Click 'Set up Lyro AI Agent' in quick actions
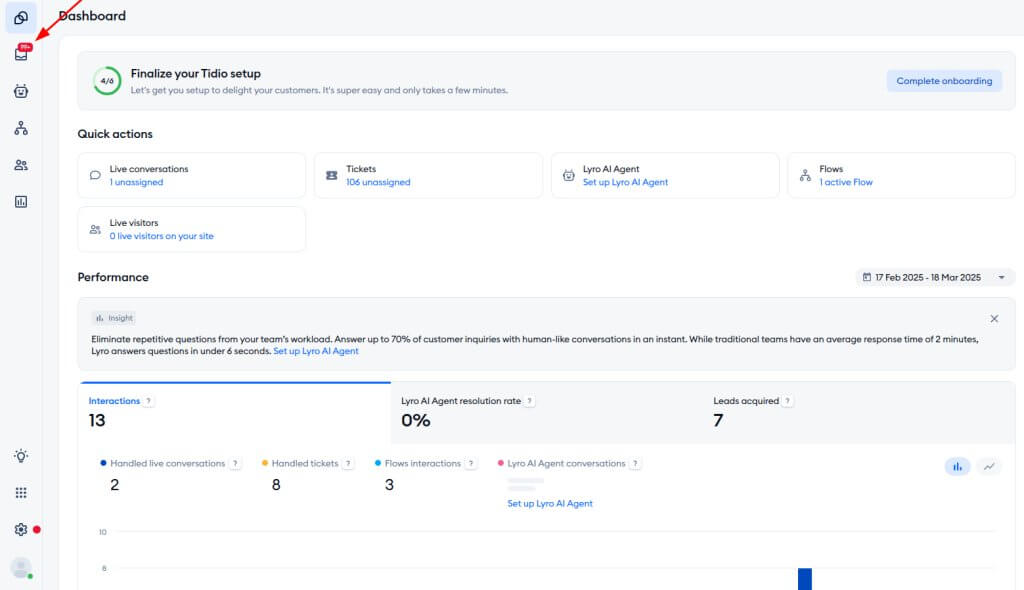The width and height of the screenshot is (1024, 590). click(x=626, y=182)
